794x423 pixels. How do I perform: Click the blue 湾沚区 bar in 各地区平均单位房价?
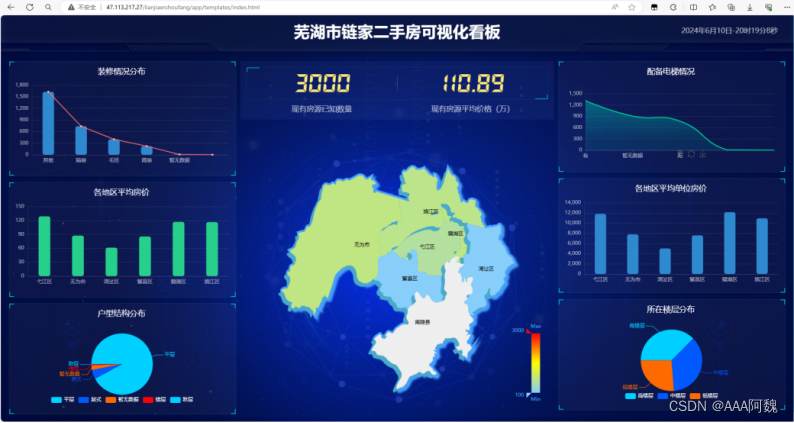click(665, 261)
